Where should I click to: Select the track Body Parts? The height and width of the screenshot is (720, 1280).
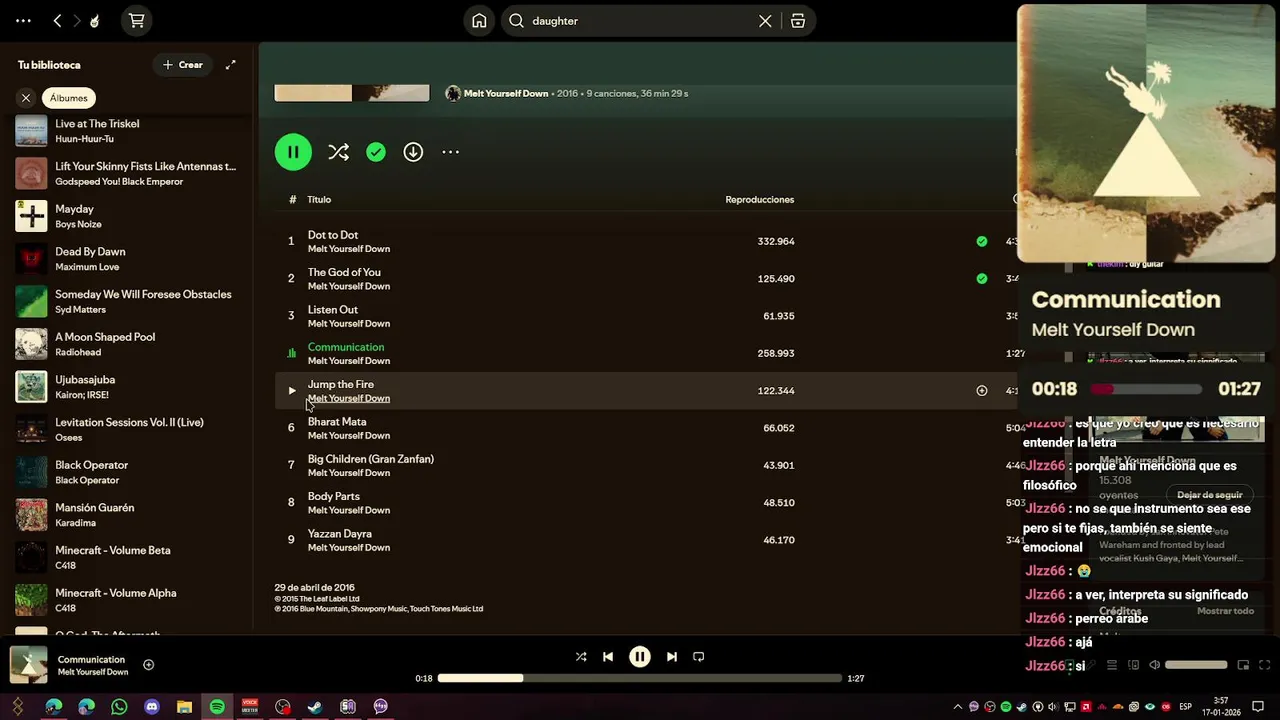pos(334,496)
